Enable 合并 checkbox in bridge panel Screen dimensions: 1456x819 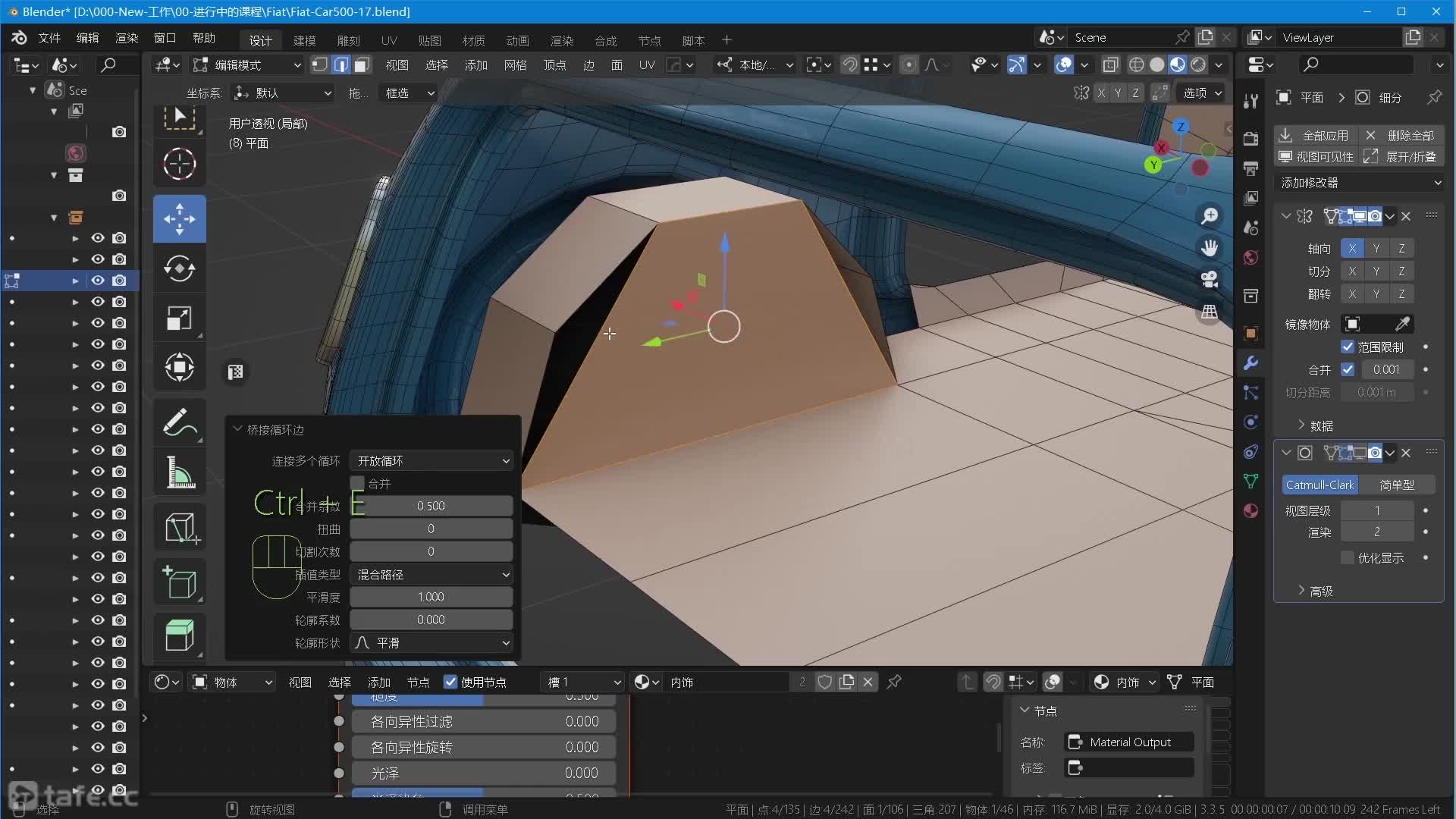click(357, 484)
